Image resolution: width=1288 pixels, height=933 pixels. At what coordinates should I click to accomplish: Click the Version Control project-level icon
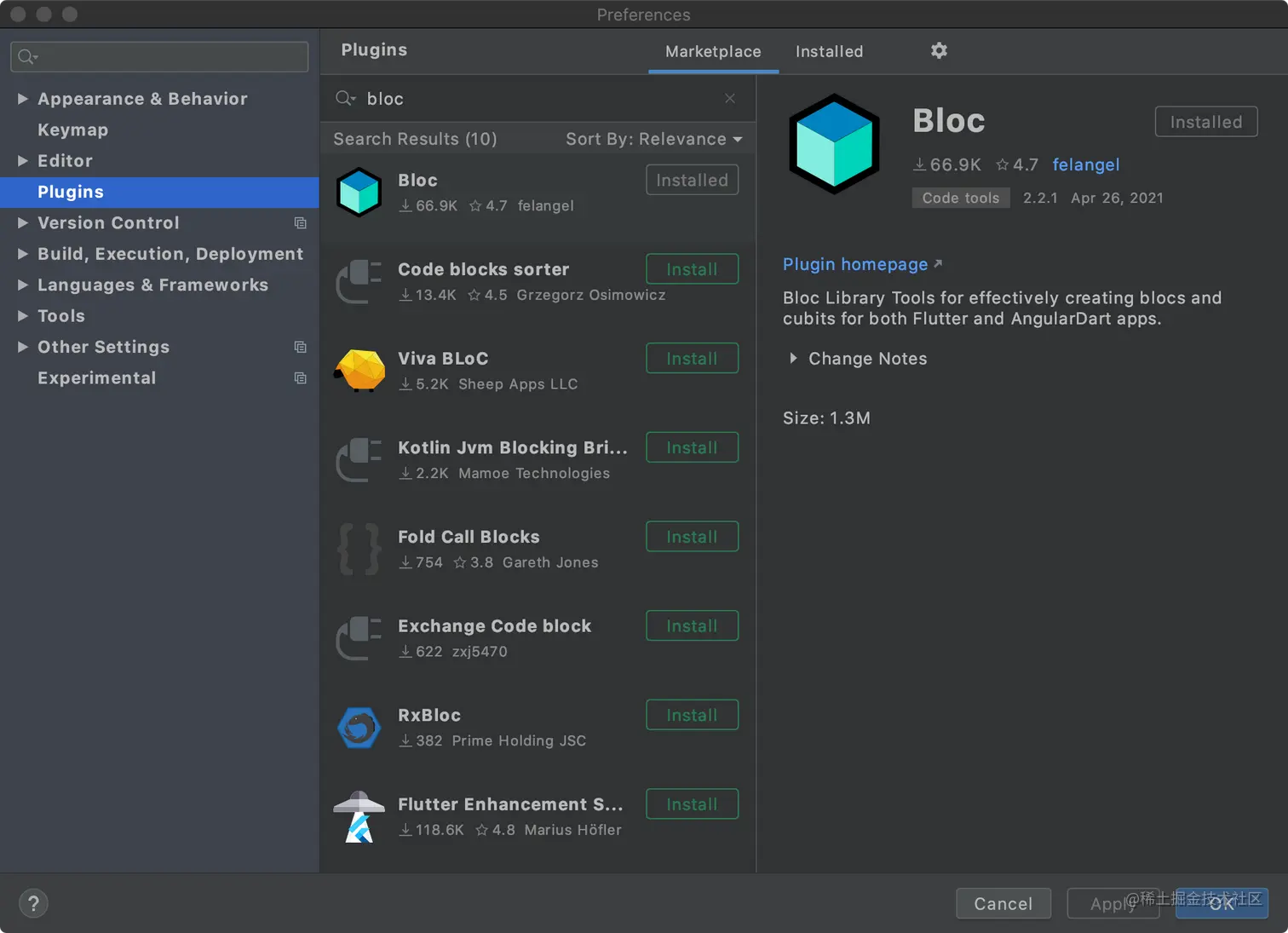(300, 222)
